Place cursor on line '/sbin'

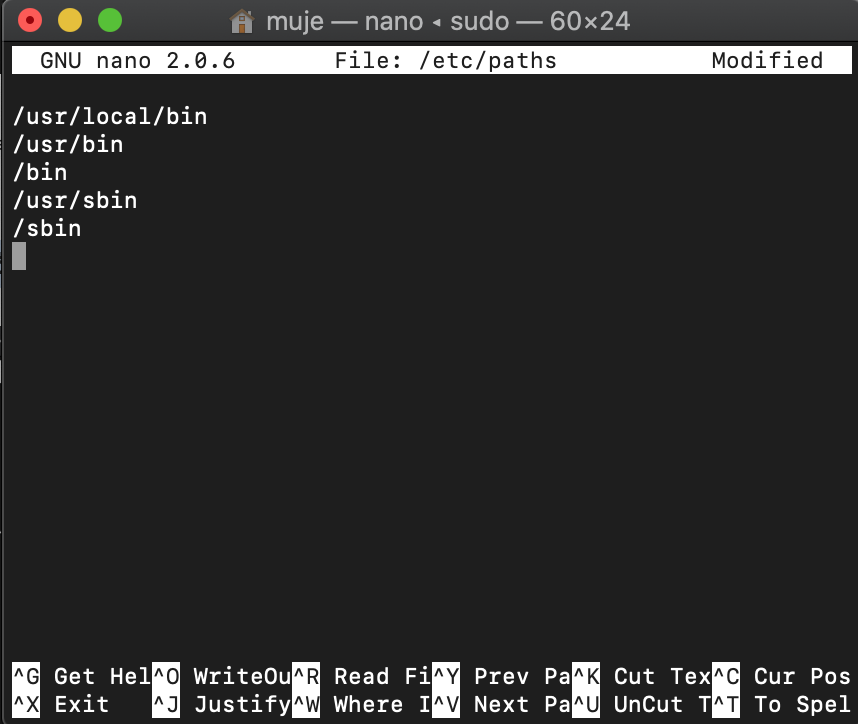47,228
